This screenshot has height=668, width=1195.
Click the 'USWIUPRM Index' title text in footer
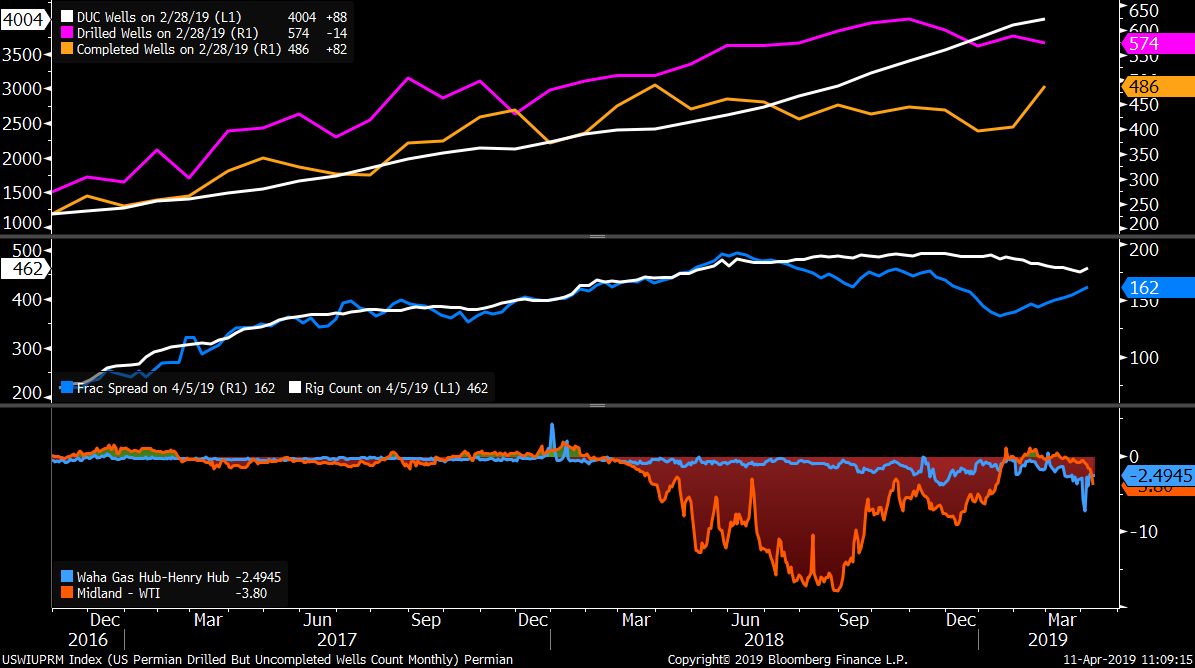(53, 660)
